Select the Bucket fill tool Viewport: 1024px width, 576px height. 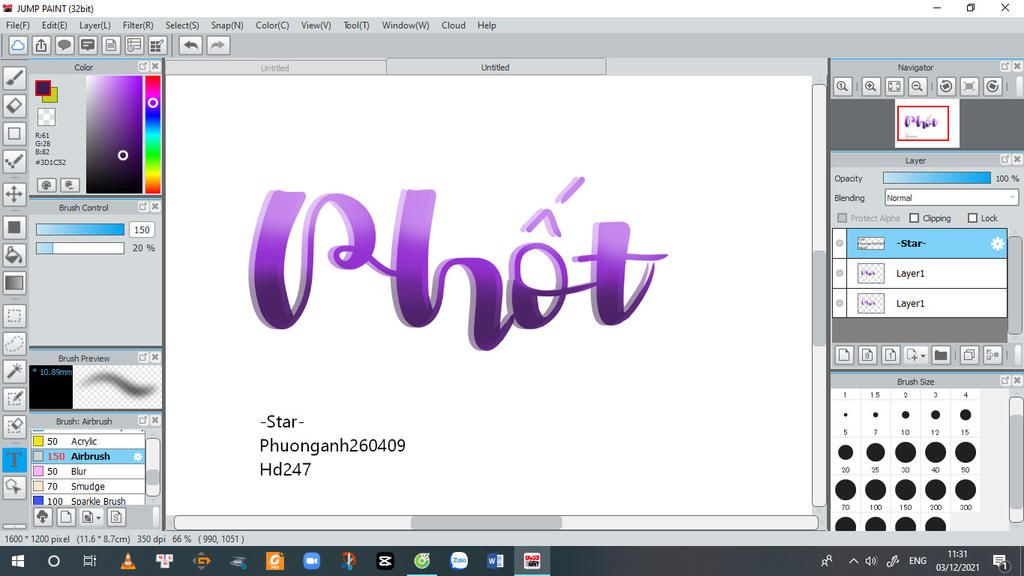14,255
